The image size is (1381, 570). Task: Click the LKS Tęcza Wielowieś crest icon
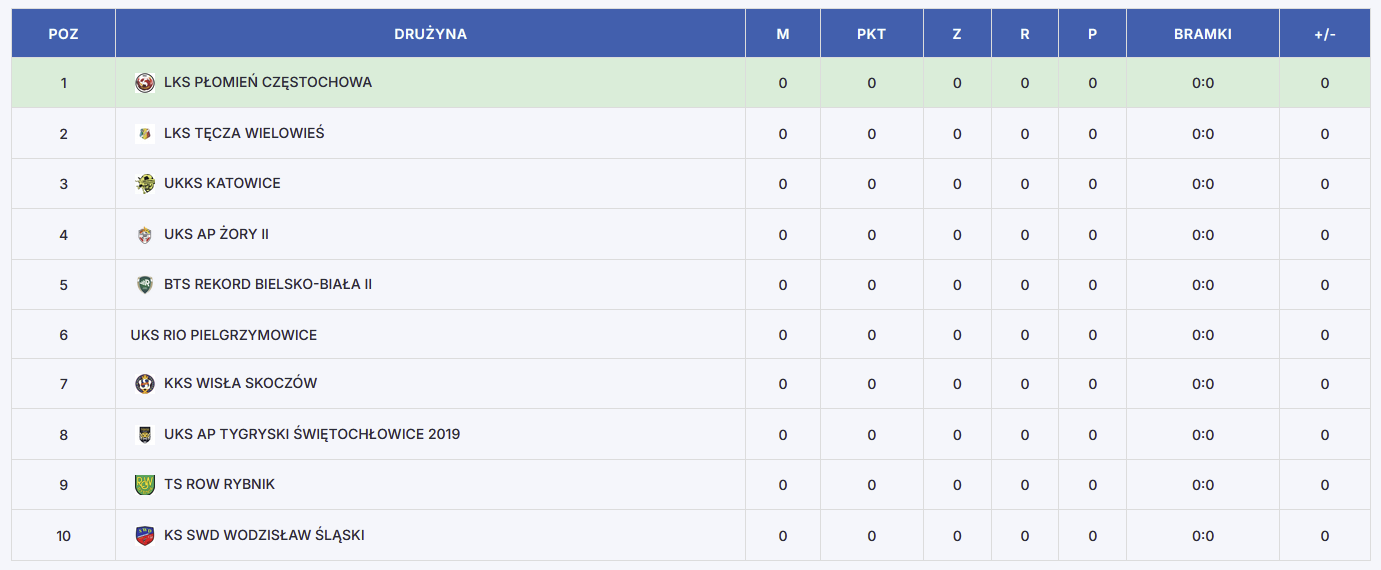(x=145, y=133)
